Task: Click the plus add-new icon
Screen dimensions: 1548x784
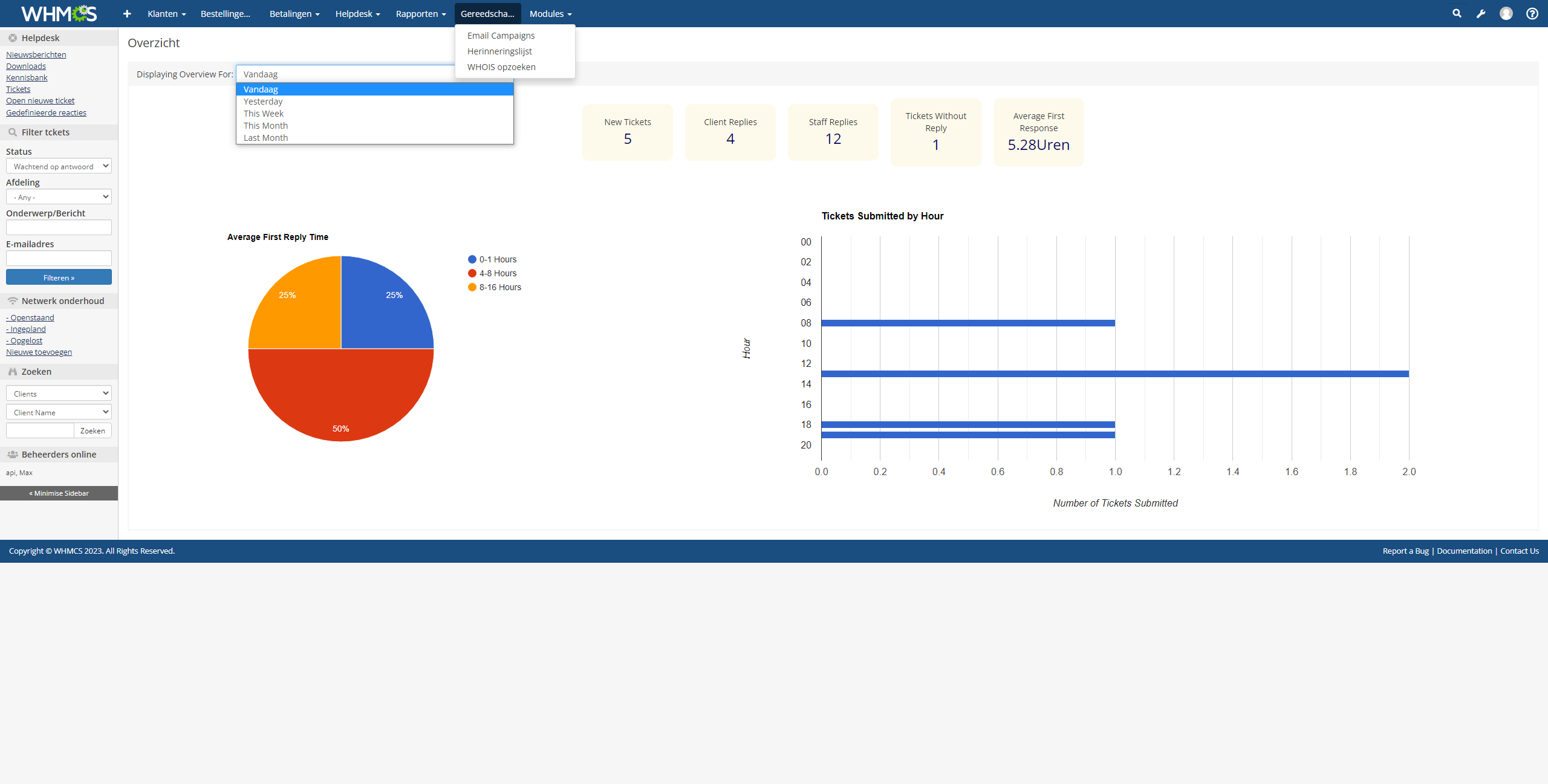Action: (x=127, y=13)
